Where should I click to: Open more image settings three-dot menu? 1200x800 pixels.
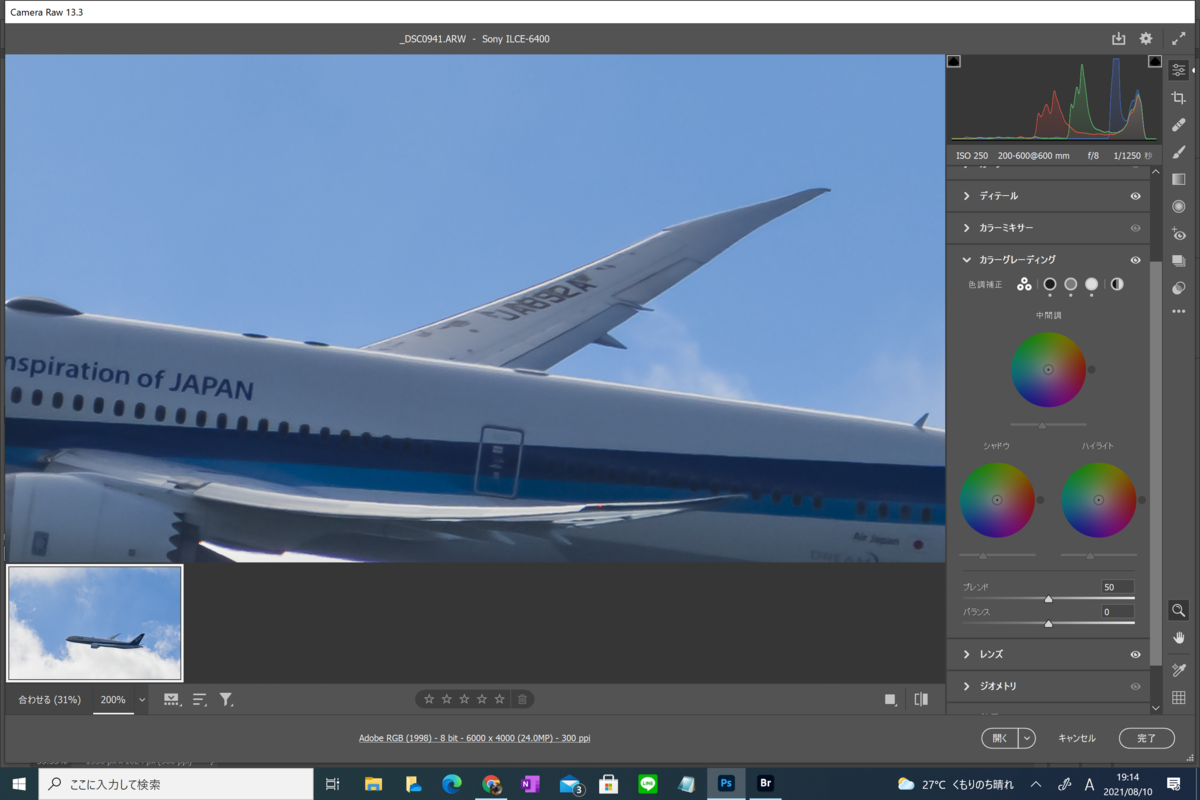(1179, 312)
